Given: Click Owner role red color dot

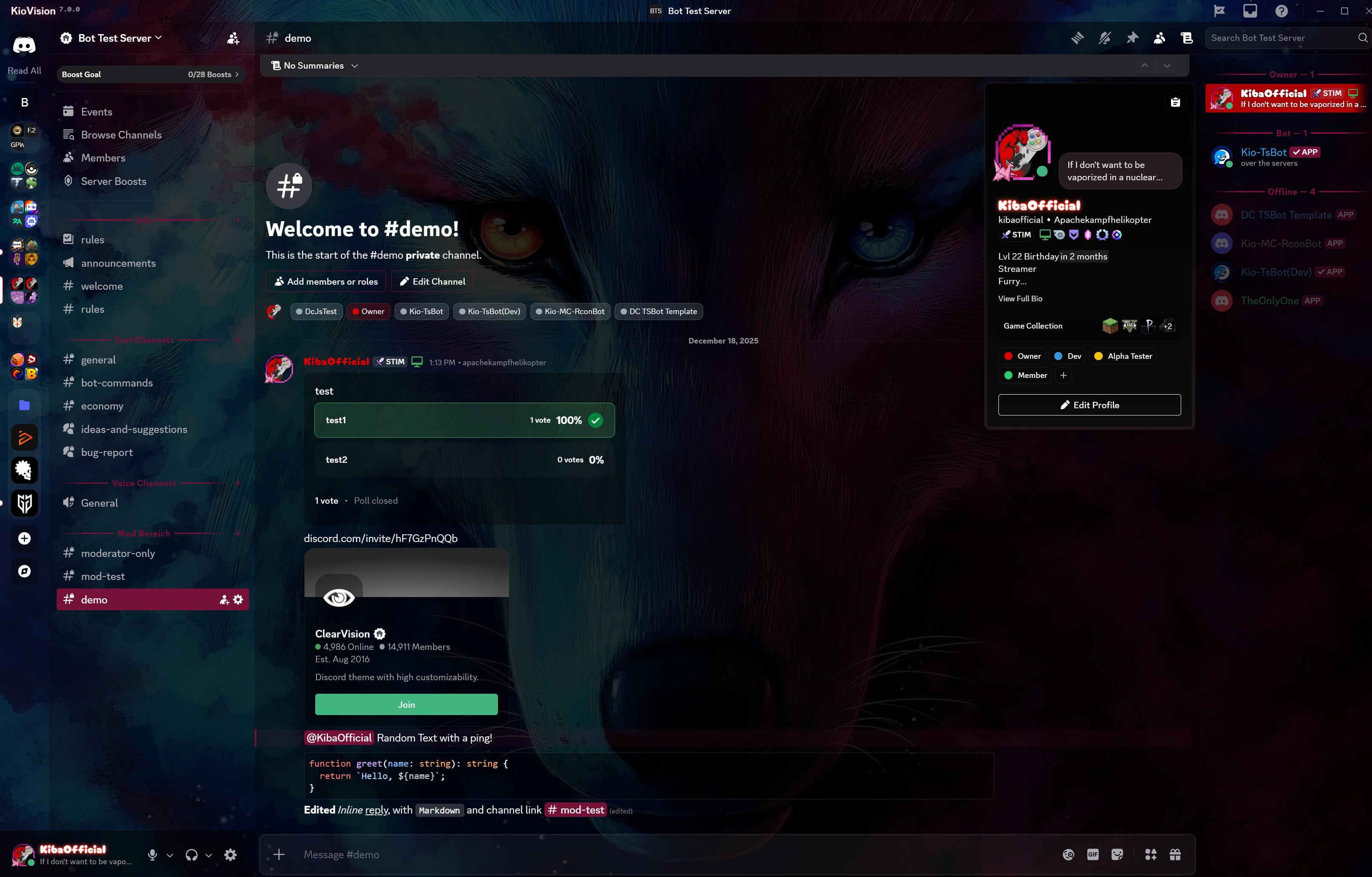Looking at the screenshot, I should point(1008,356).
